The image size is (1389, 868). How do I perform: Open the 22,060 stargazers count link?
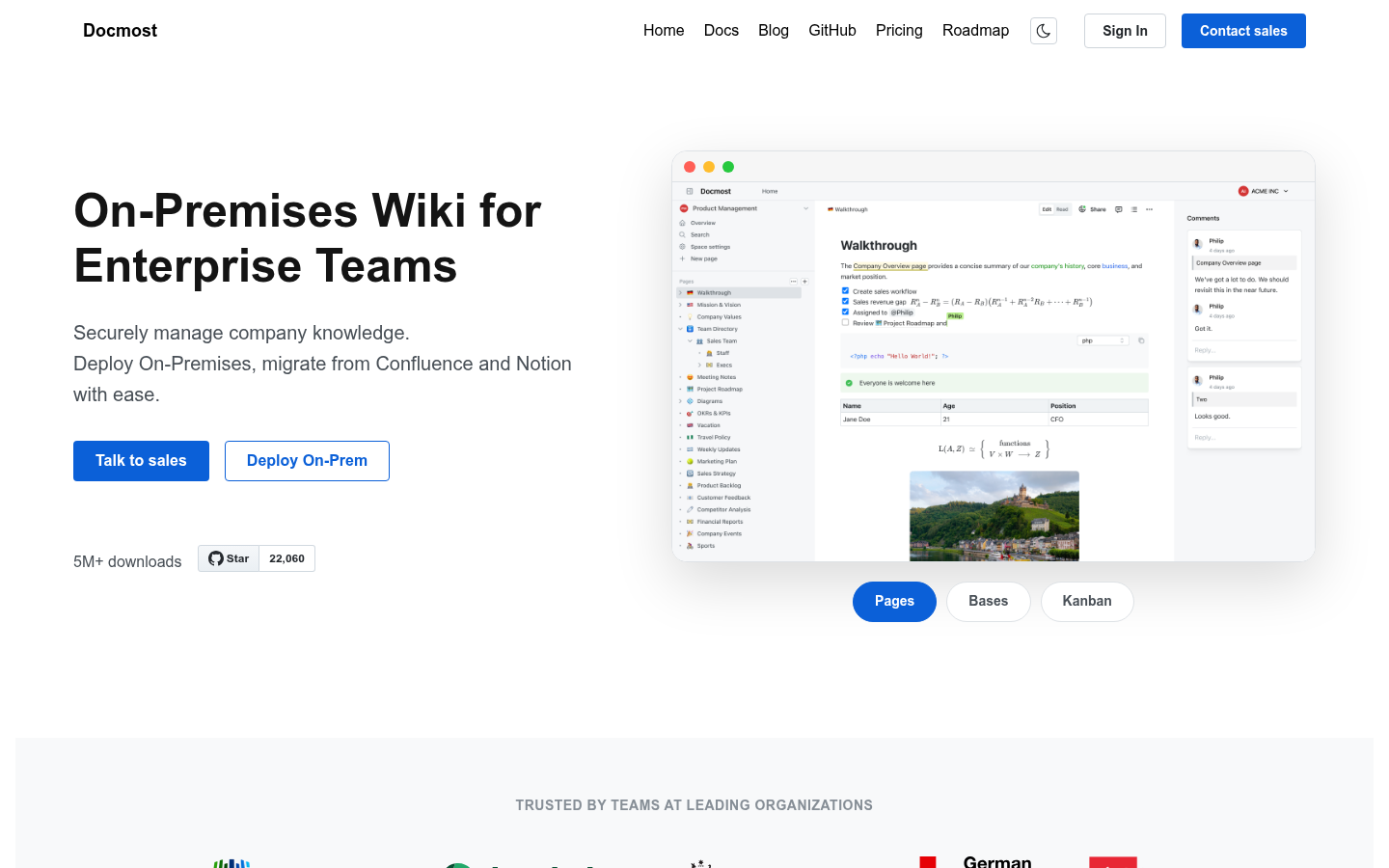(287, 558)
